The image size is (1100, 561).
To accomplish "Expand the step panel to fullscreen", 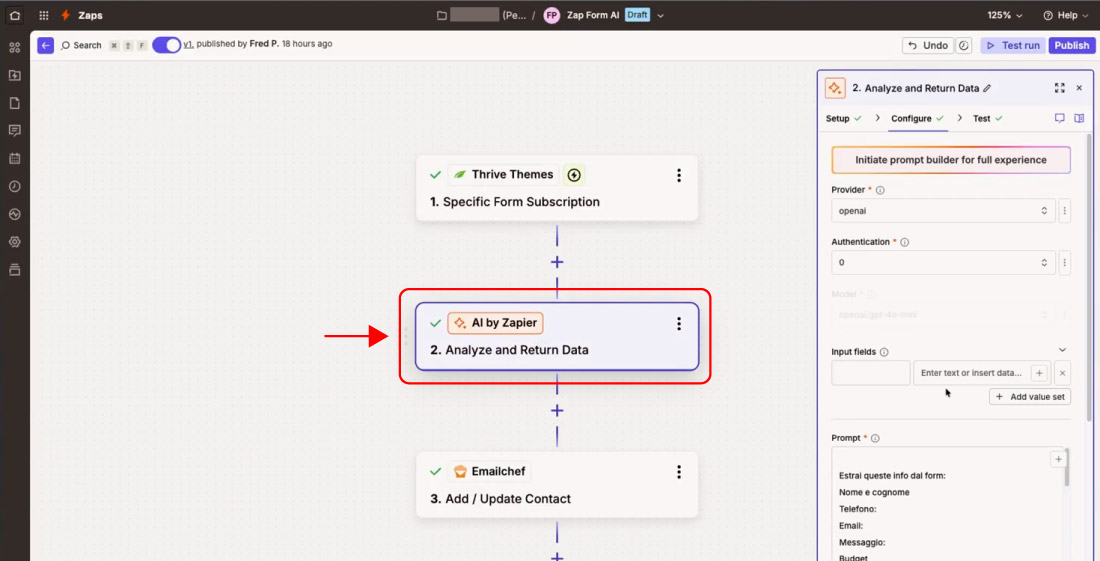I will coord(1059,88).
